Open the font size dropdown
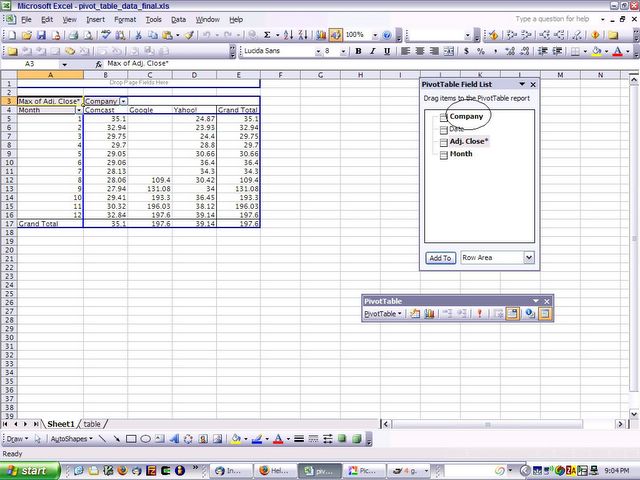 pyautogui.click(x=343, y=51)
